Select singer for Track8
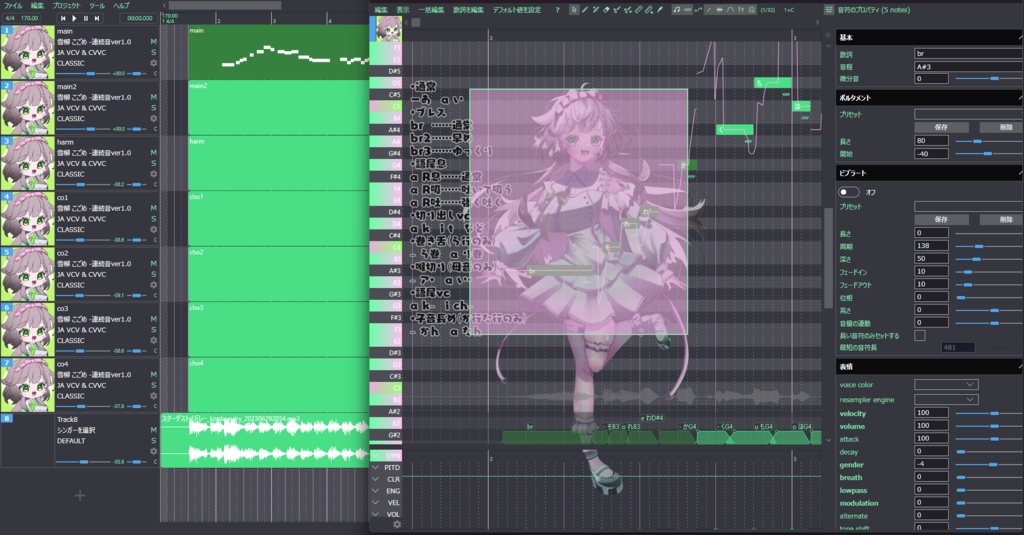 [76, 430]
